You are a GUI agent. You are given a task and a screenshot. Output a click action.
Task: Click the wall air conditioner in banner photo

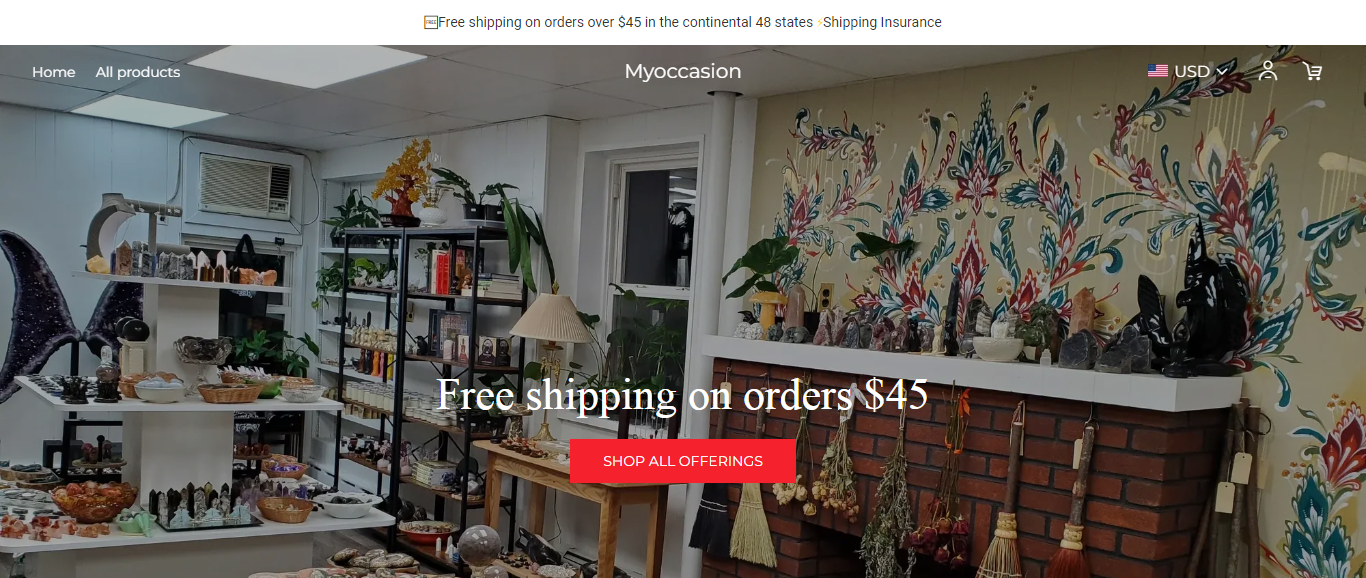point(245,185)
